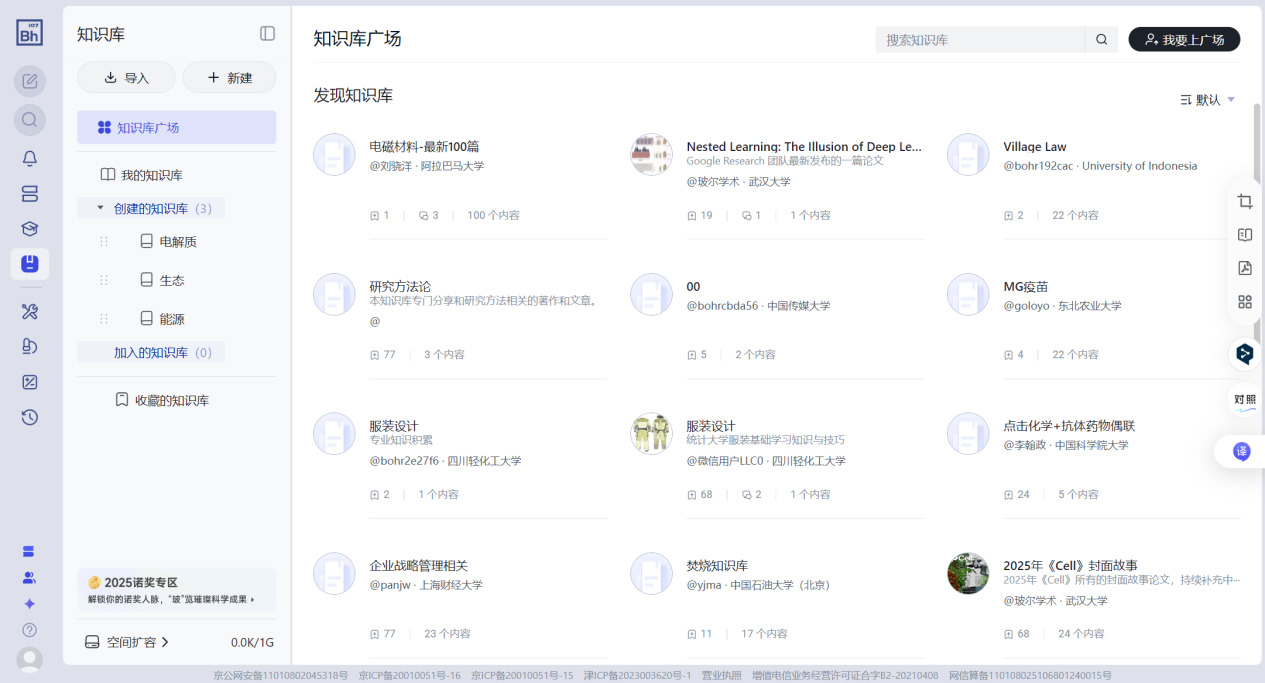Click the magnifier search button beside search box

pos(1101,40)
